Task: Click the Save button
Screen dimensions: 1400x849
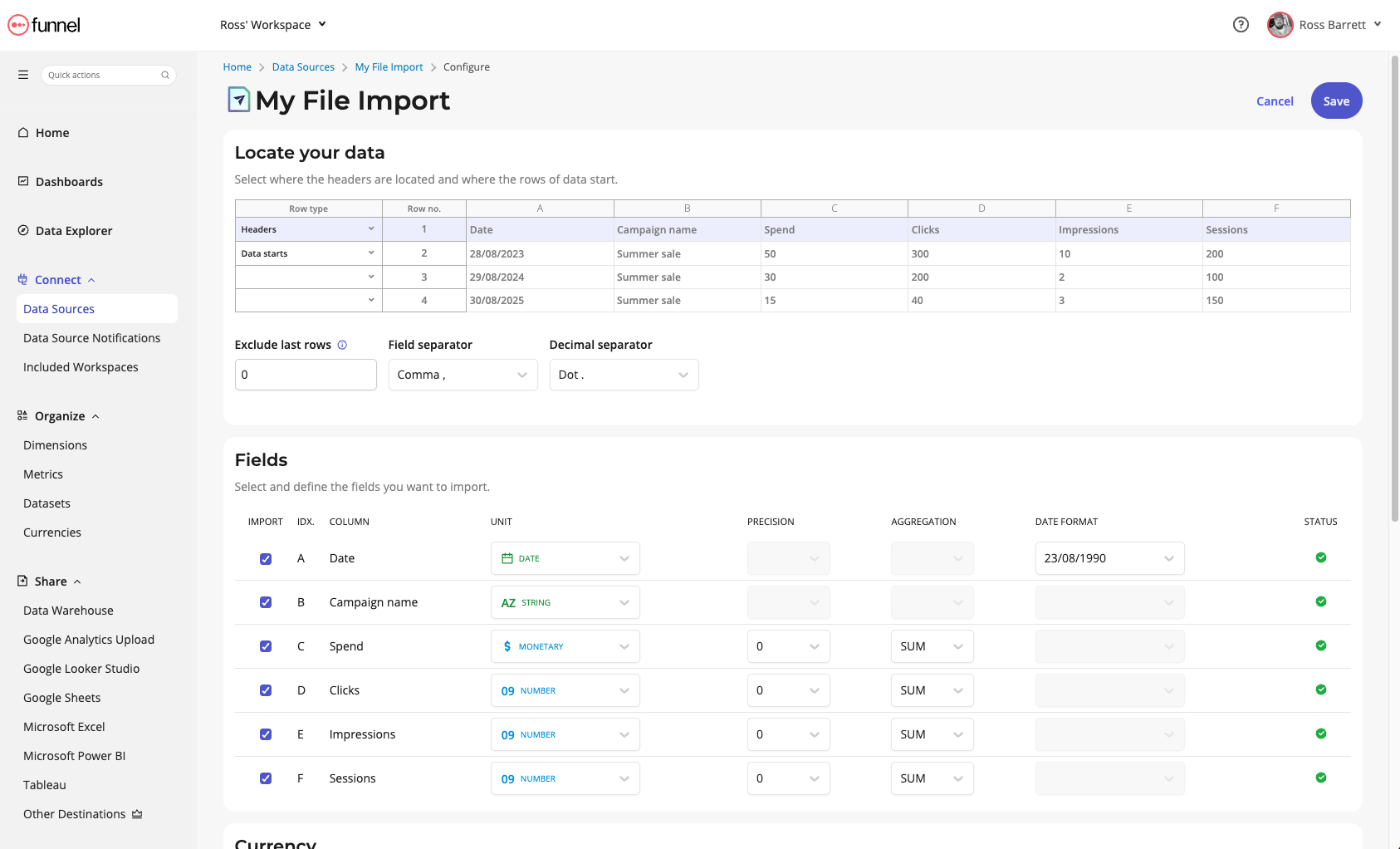Action: [x=1336, y=101]
